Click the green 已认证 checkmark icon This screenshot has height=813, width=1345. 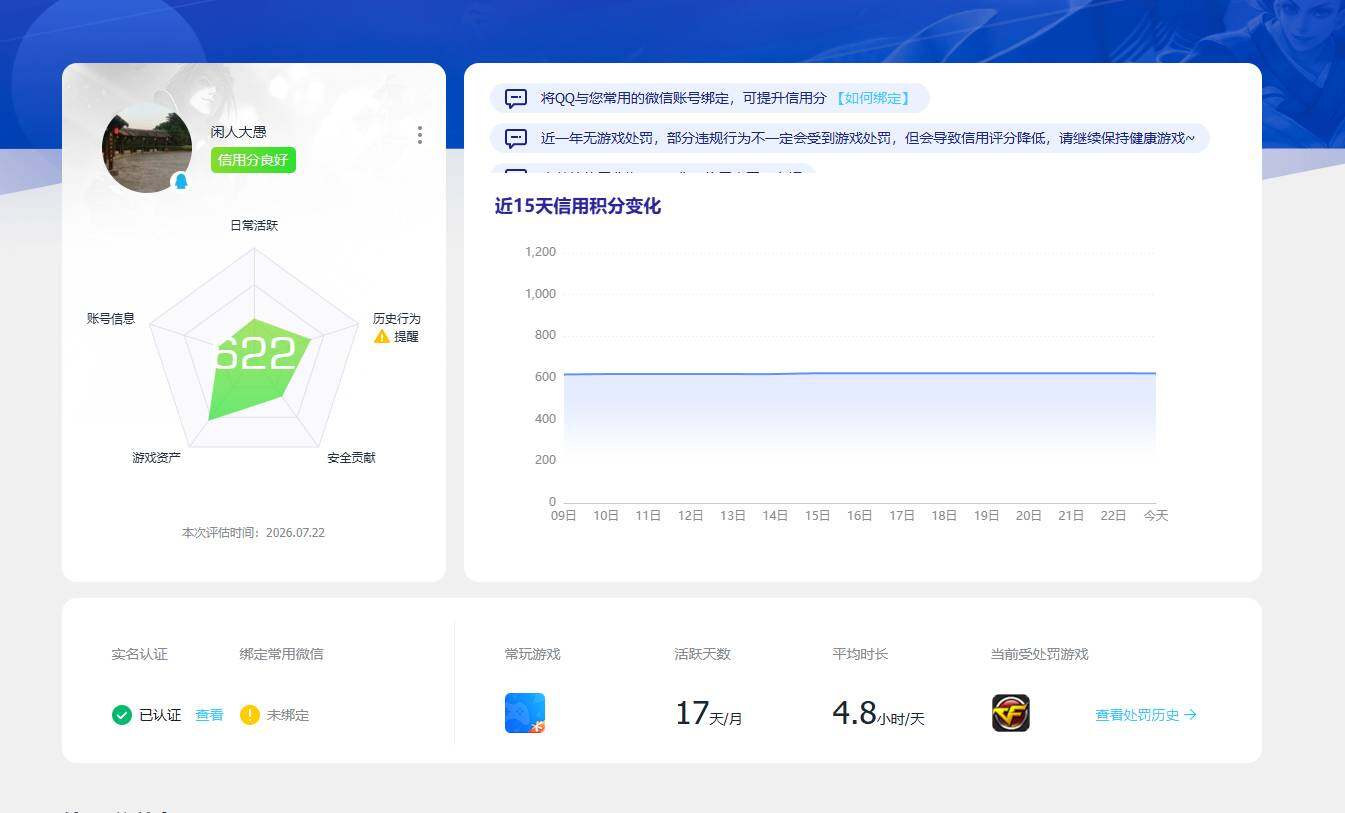click(x=122, y=715)
